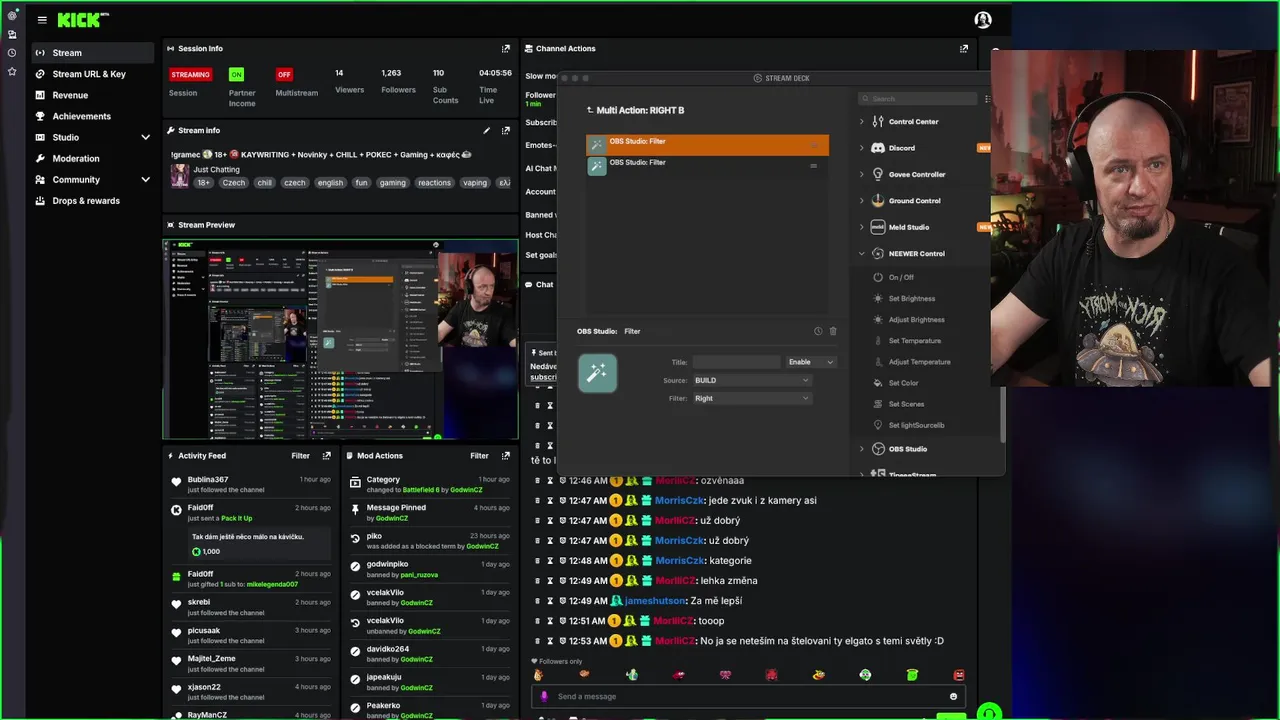The height and width of the screenshot is (720, 1280).
Task: Select the NEEWER On / Off action
Action: tap(901, 277)
